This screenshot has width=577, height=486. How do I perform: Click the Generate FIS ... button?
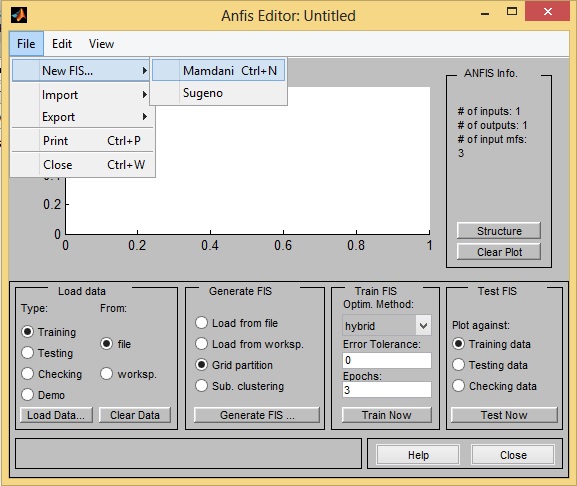click(257, 415)
